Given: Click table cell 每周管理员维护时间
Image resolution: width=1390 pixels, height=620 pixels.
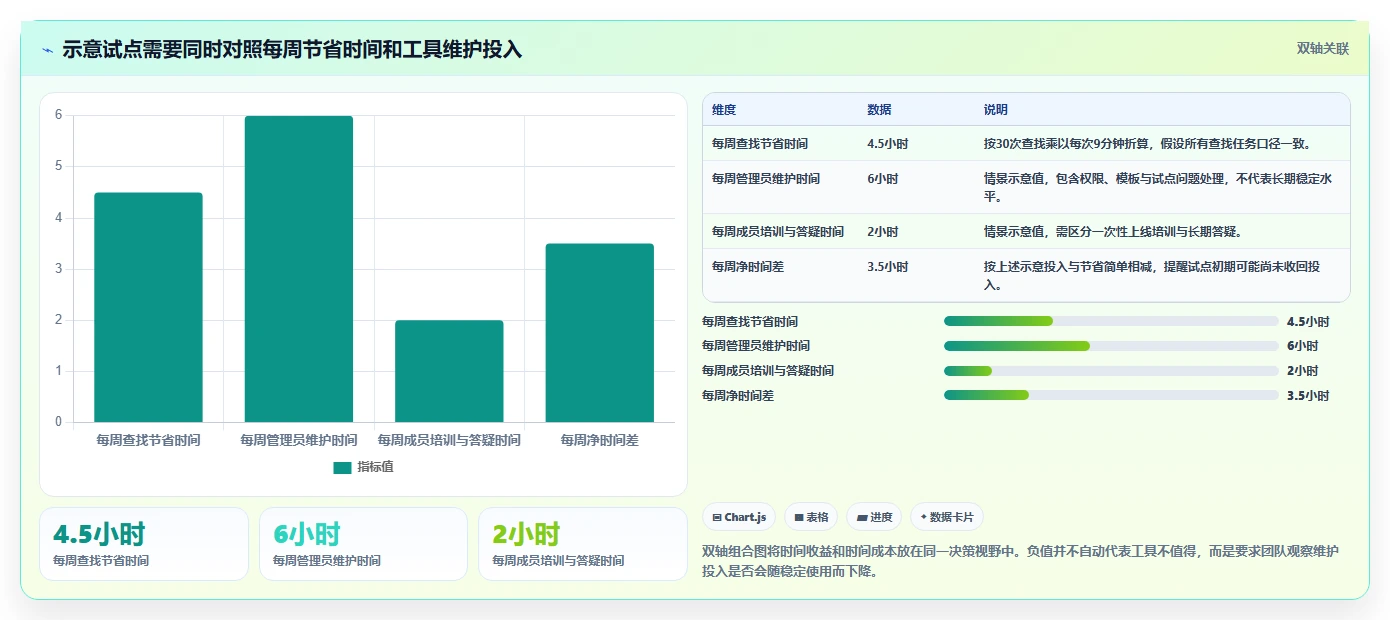Looking at the screenshot, I should point(766,179).
